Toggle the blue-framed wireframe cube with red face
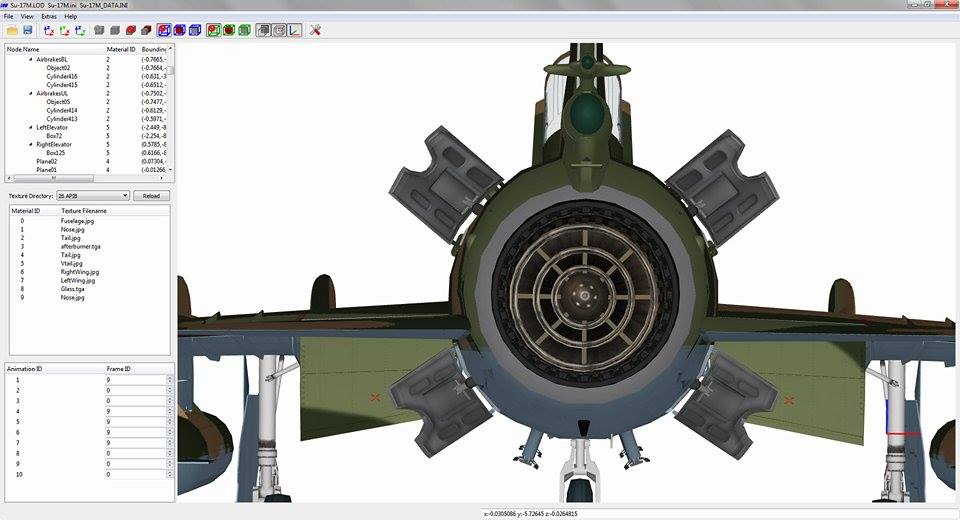The height and width of the screenshot is (520, 960). point(164,30)
